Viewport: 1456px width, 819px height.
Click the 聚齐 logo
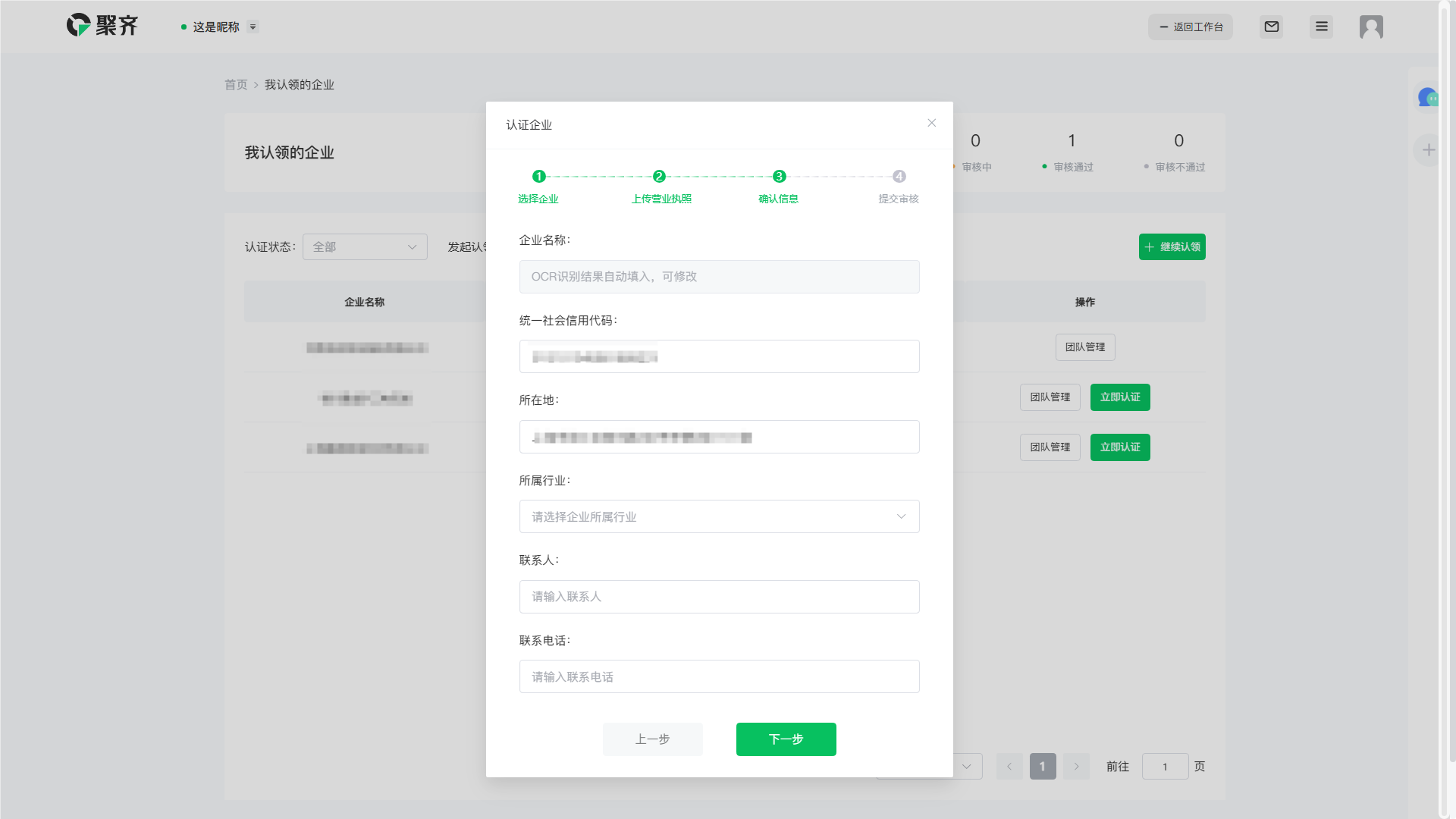pyautogui.click(x=102, y=26)
